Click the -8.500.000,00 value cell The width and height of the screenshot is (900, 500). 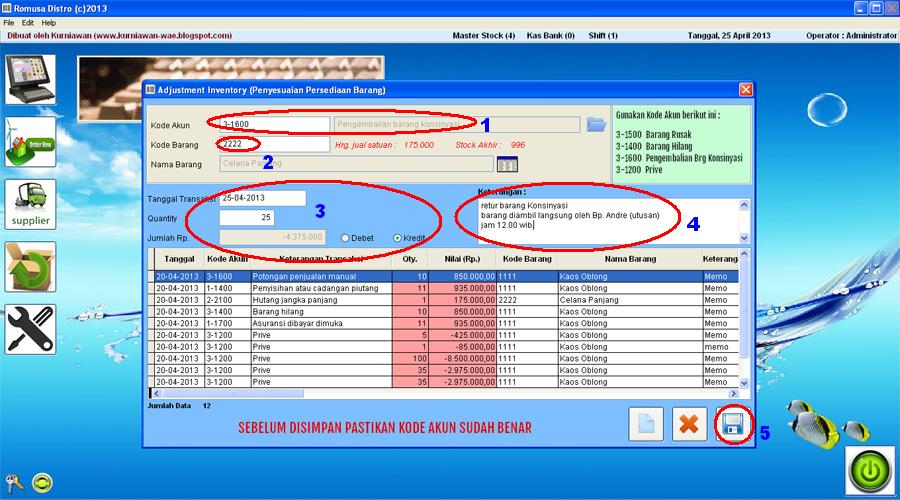tap(462, 359)
